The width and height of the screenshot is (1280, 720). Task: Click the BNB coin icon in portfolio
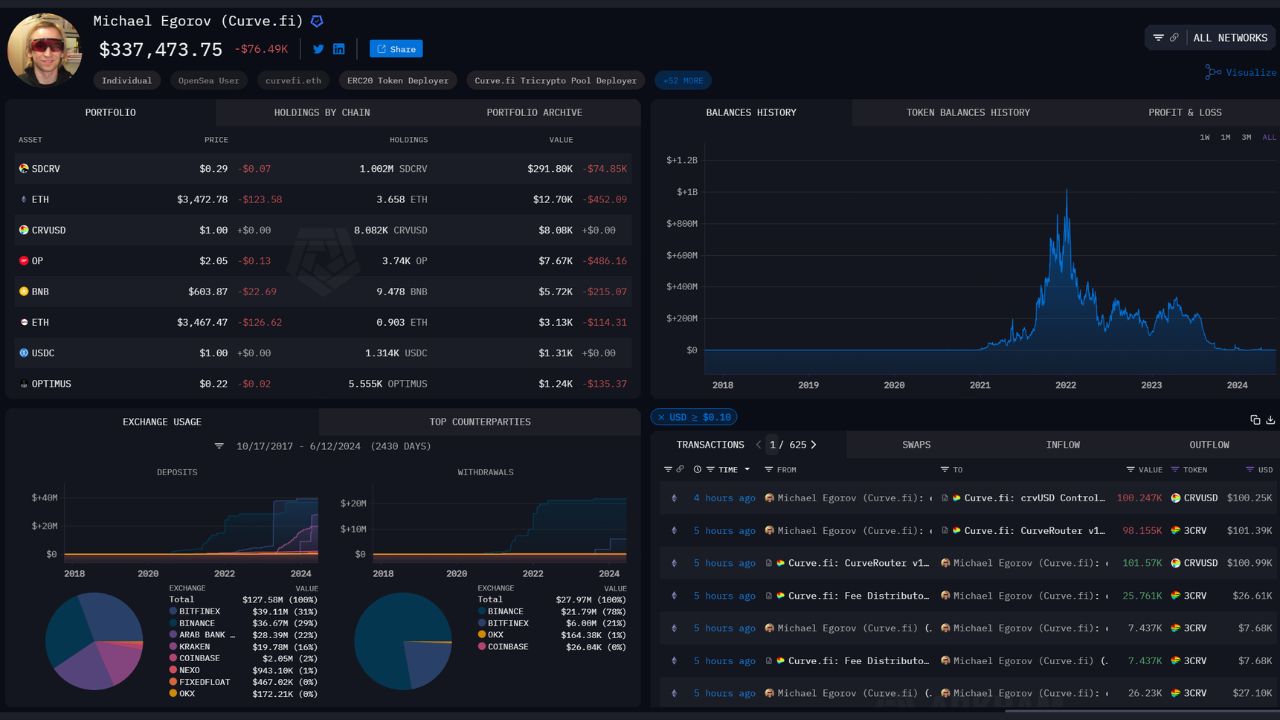[24, 292]
